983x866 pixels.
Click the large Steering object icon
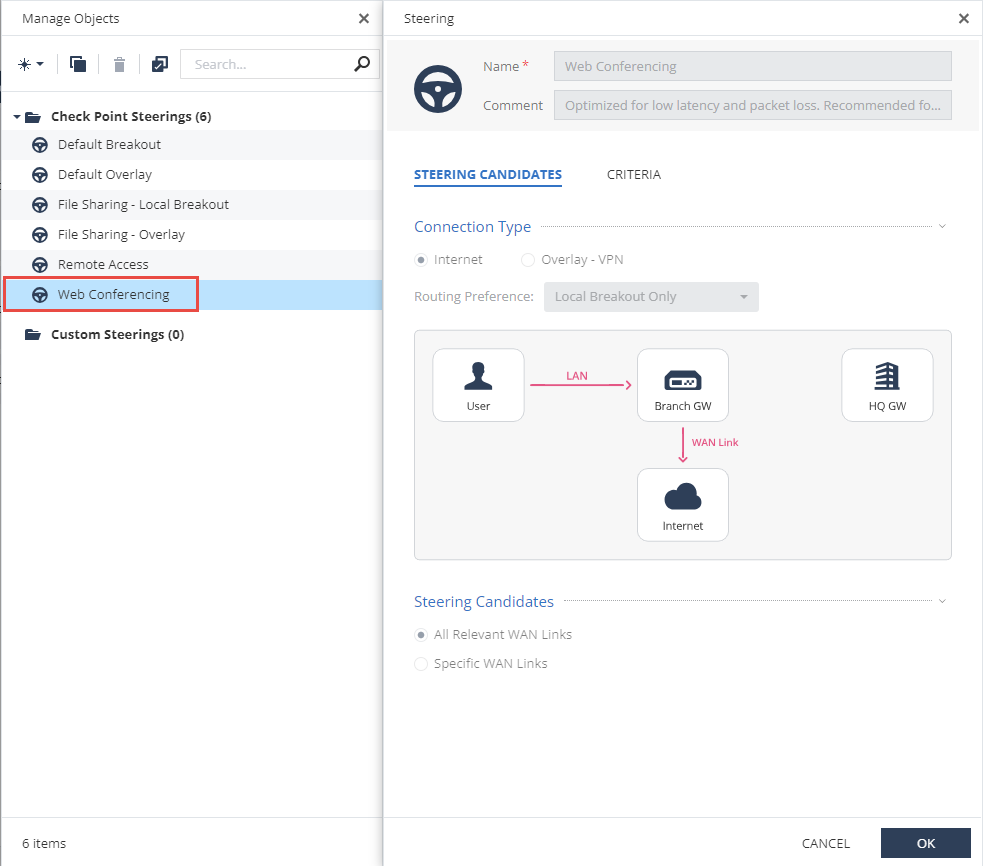(438, 89)
